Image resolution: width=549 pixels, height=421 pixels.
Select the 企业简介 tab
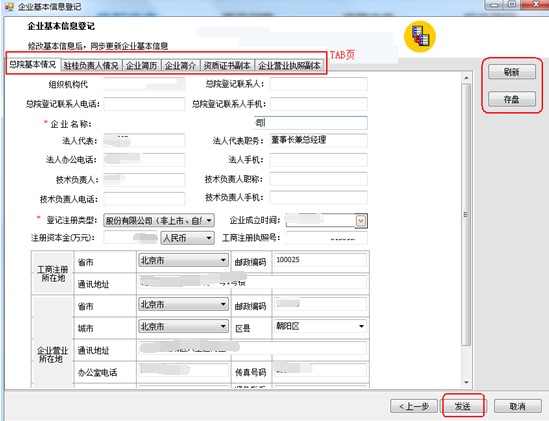[180, 65]
